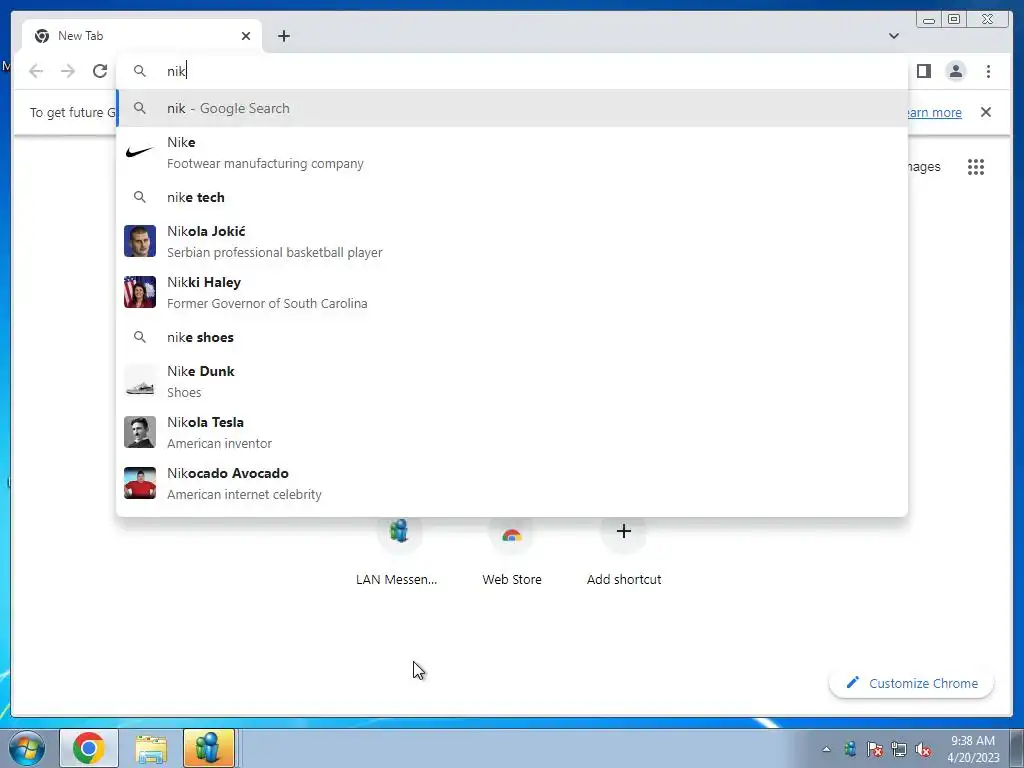
Task: Choose the Nikola Tesla suggestion
Action: 512,432
